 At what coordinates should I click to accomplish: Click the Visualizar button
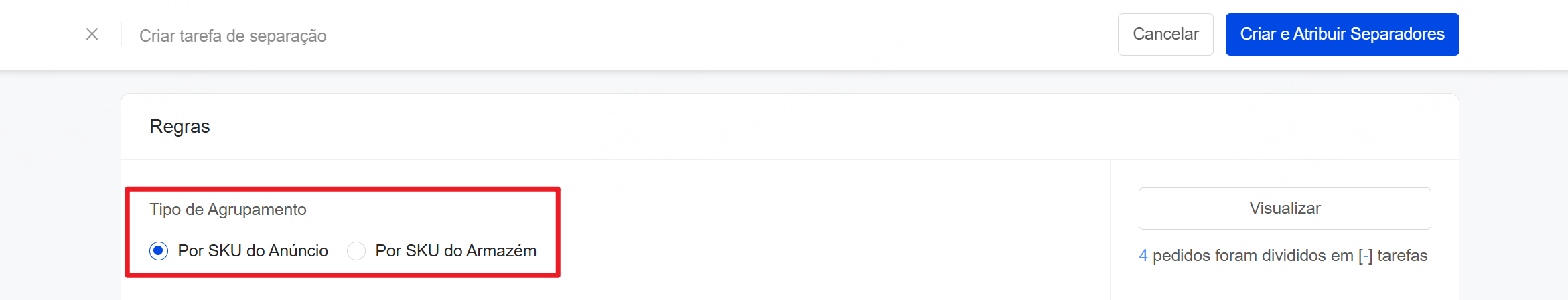point(1284,208)
